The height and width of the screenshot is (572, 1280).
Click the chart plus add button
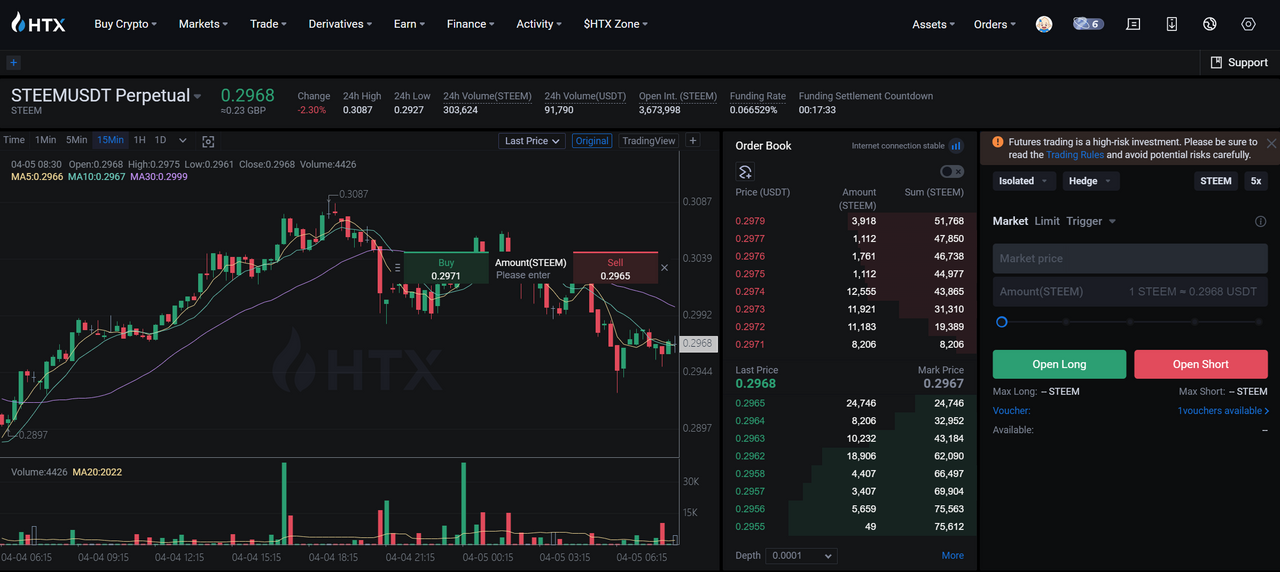click(x=693, y=141)
